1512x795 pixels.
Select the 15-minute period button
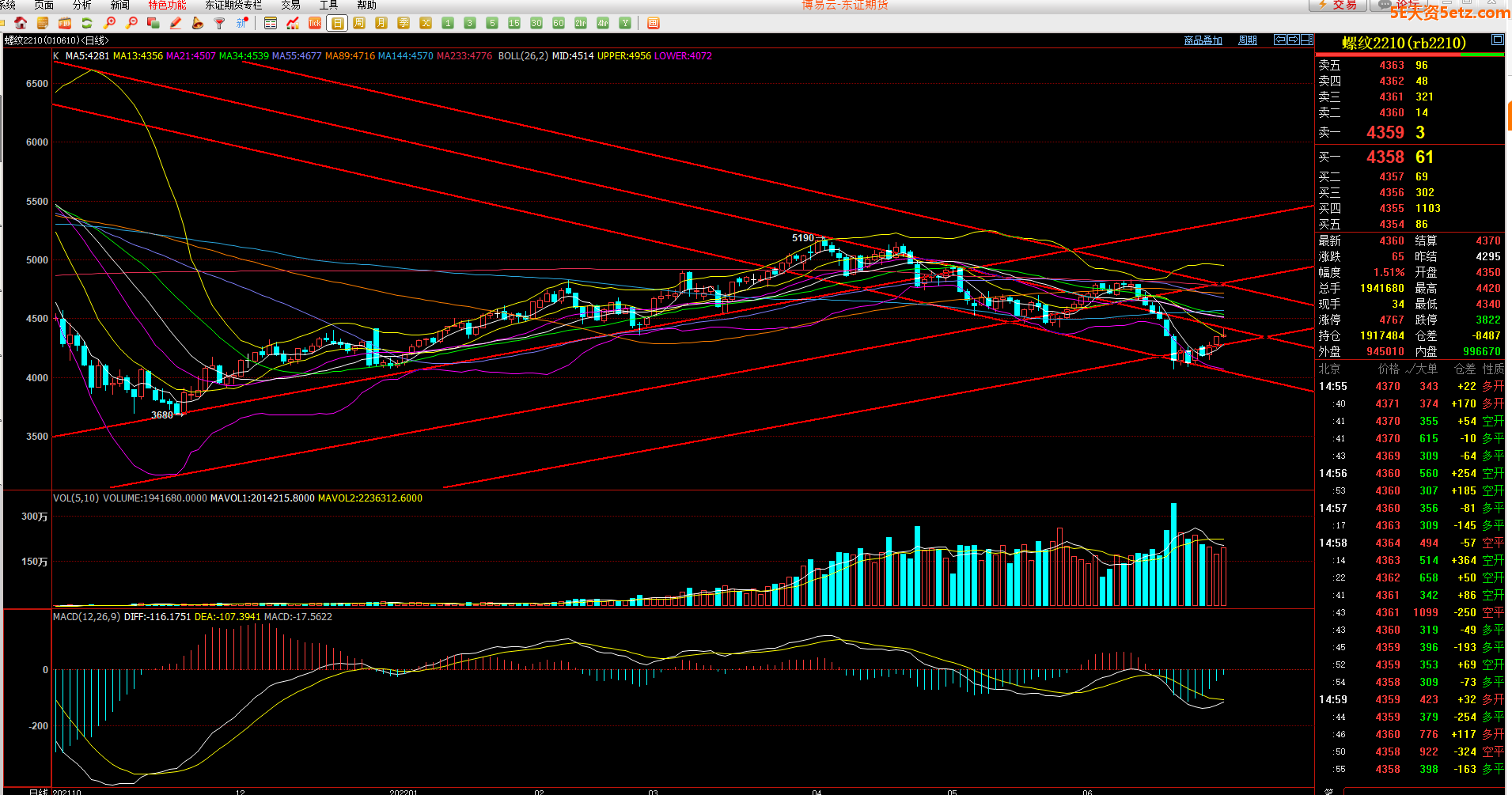pos(514,23)
